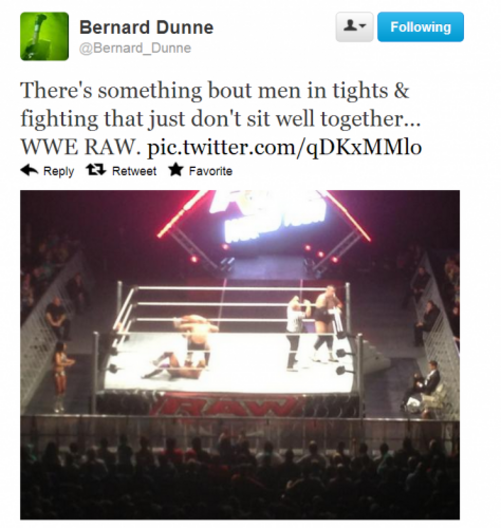Open the pic.twitter.com/qDKxMMlo link
The image size is (501, 528).
285,147
